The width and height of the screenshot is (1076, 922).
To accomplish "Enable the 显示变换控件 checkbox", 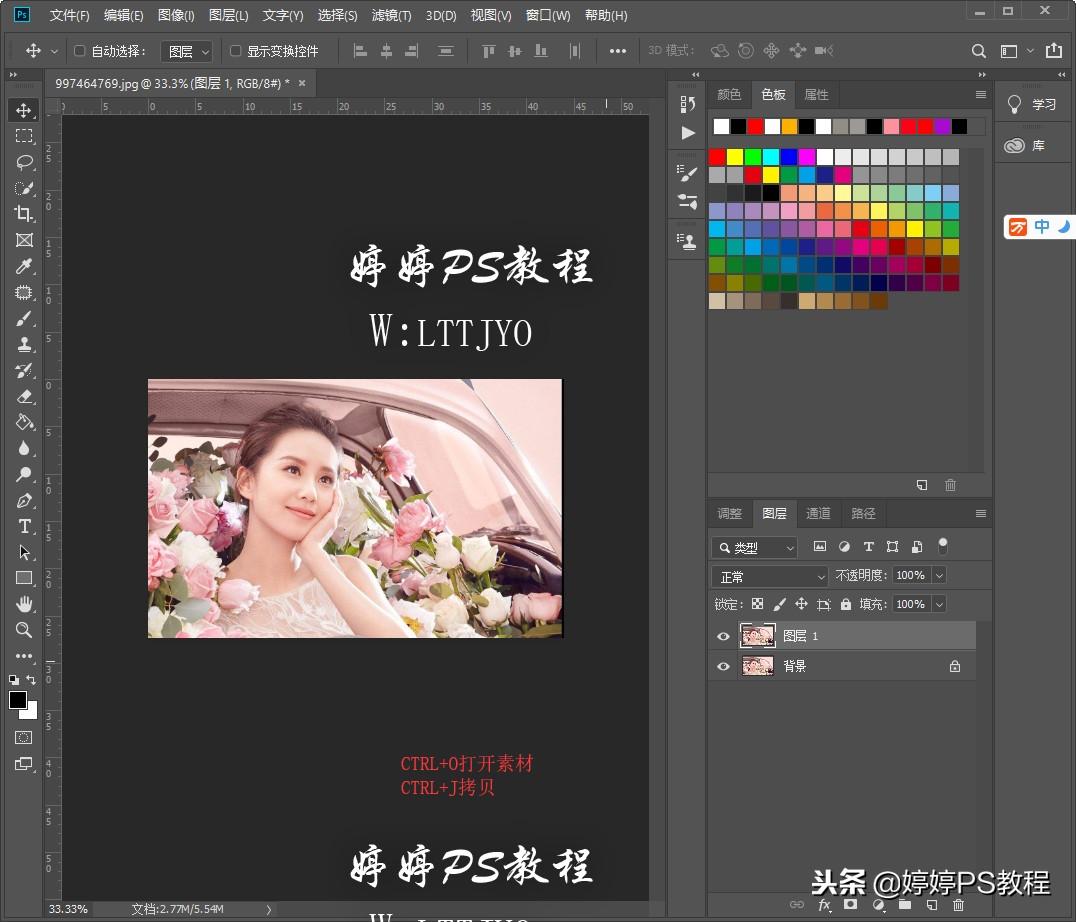I will pyautogui.click(x=235, y=51).
